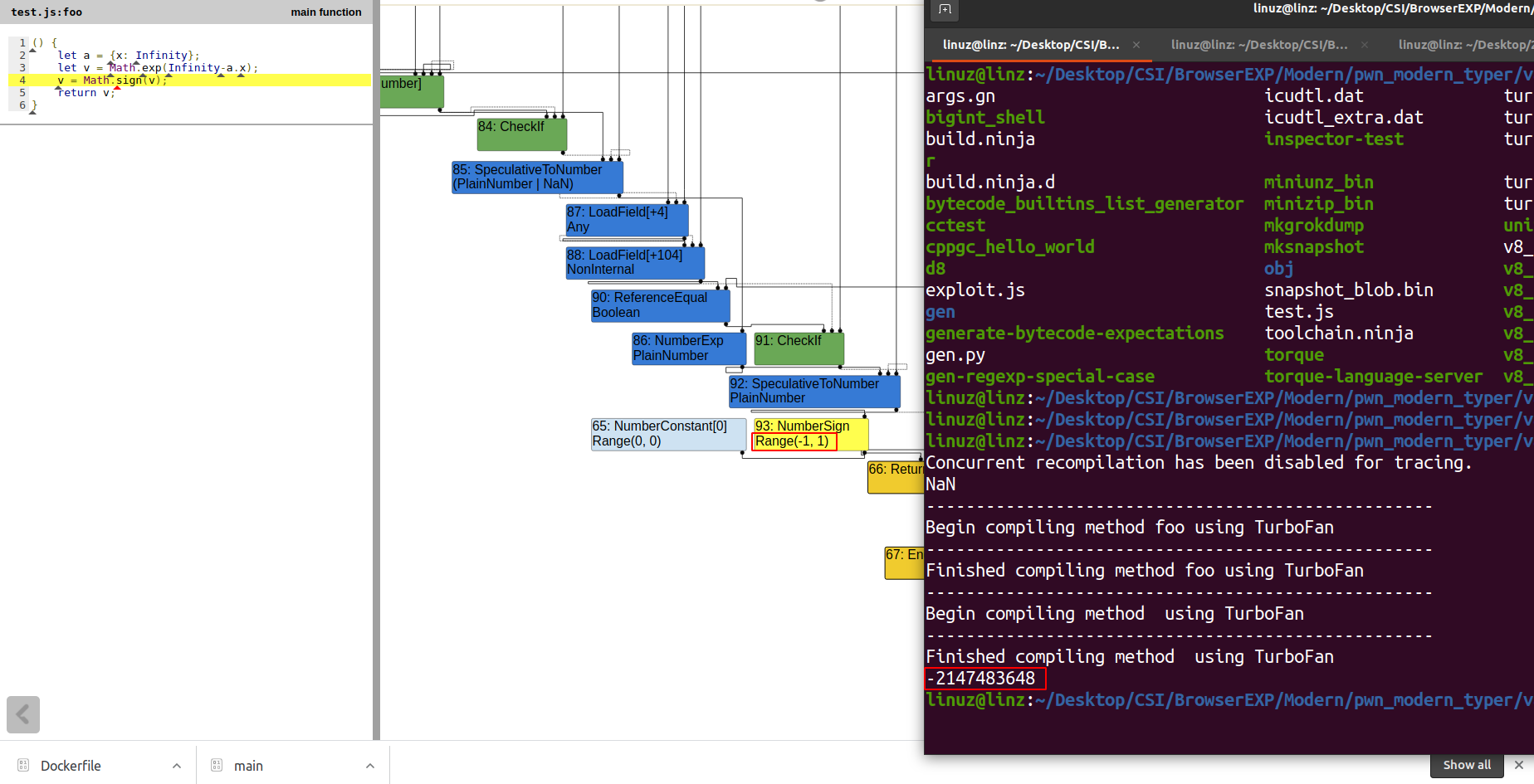This screenshot has width=1534, height=784.
Task: Dismiss the downloads bar
Action: tap(1519, 765)
